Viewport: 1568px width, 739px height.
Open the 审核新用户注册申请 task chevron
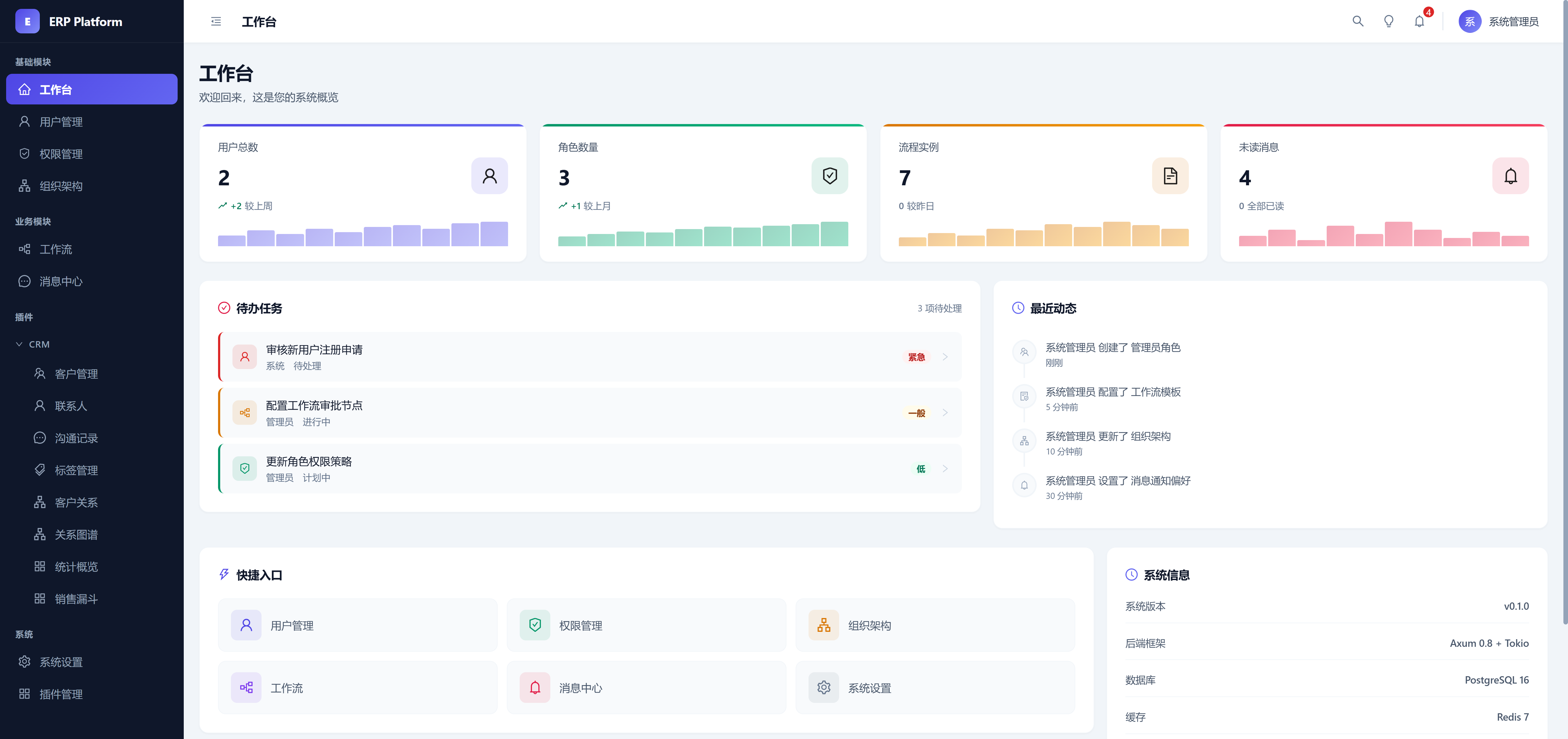coord(945,357)
